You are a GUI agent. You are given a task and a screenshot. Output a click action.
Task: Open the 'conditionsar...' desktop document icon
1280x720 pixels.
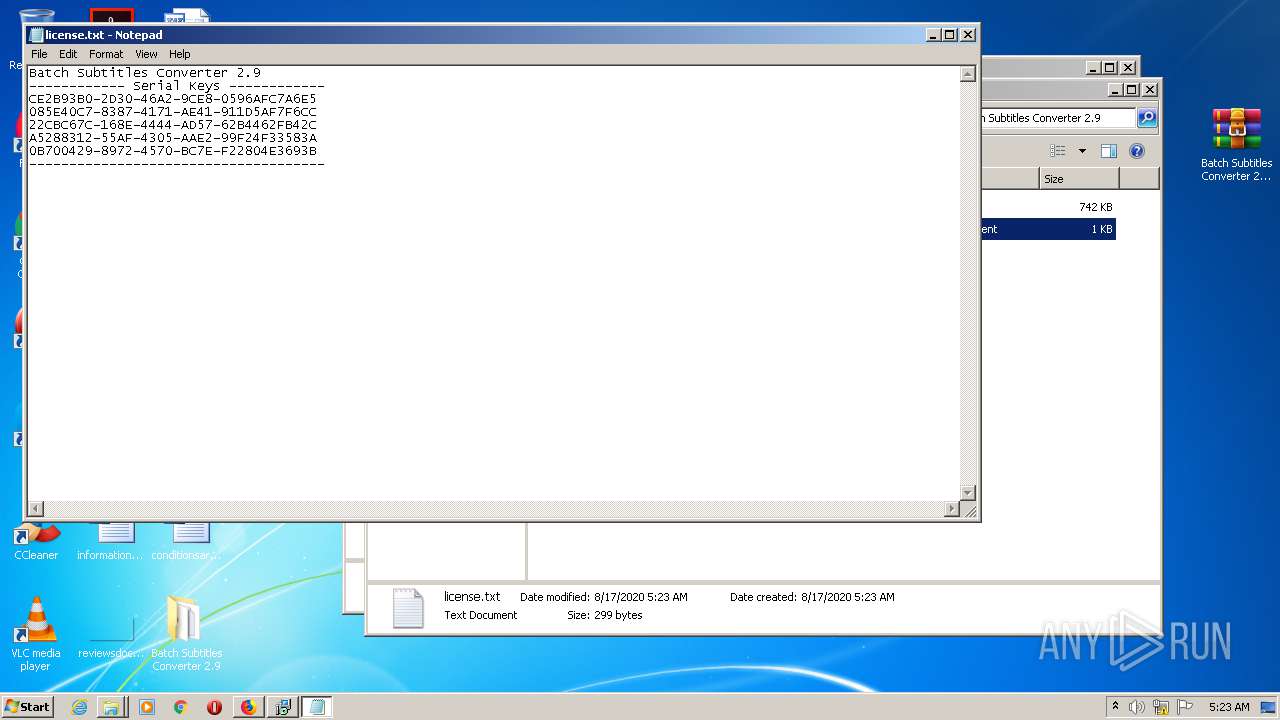point(186,542)
